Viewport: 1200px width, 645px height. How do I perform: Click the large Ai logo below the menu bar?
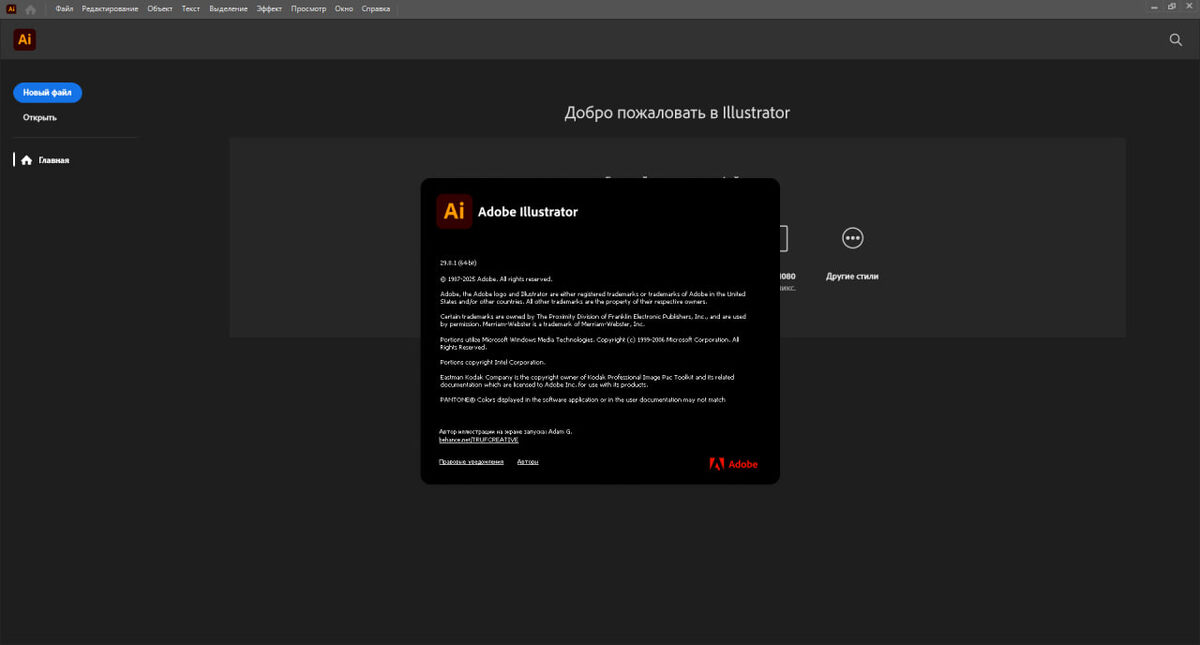tap(25, 40)
